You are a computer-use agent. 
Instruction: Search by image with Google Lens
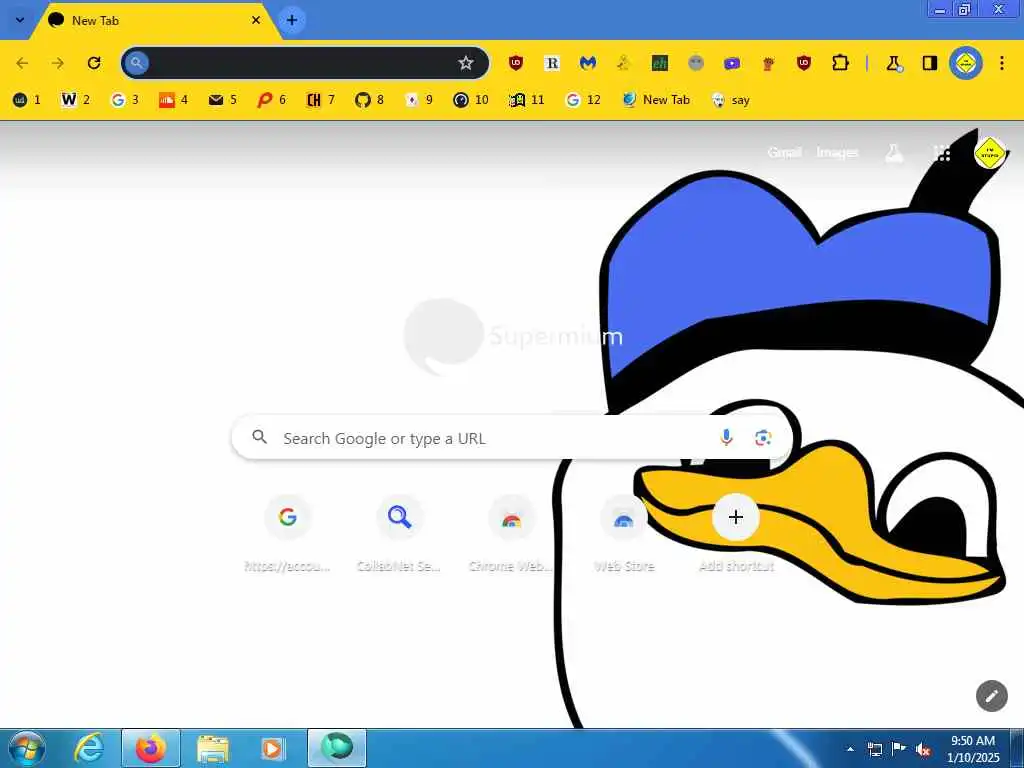763,438
